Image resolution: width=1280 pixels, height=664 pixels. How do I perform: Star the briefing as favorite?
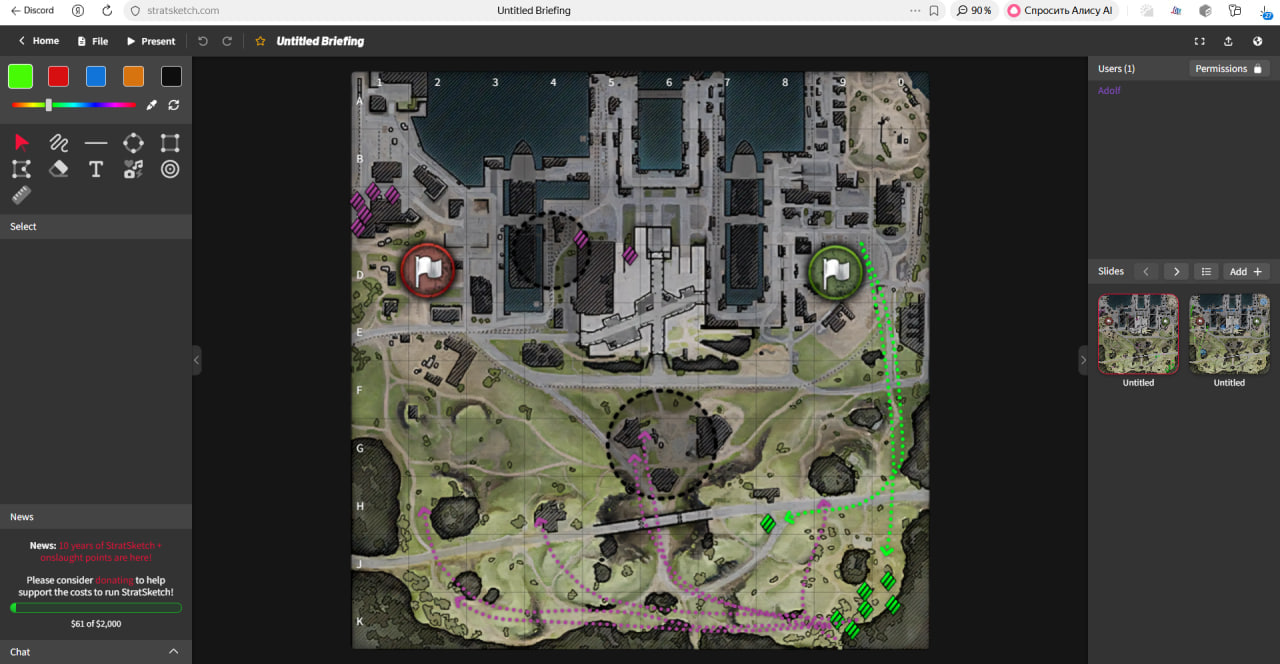click(x=260, y=41)
